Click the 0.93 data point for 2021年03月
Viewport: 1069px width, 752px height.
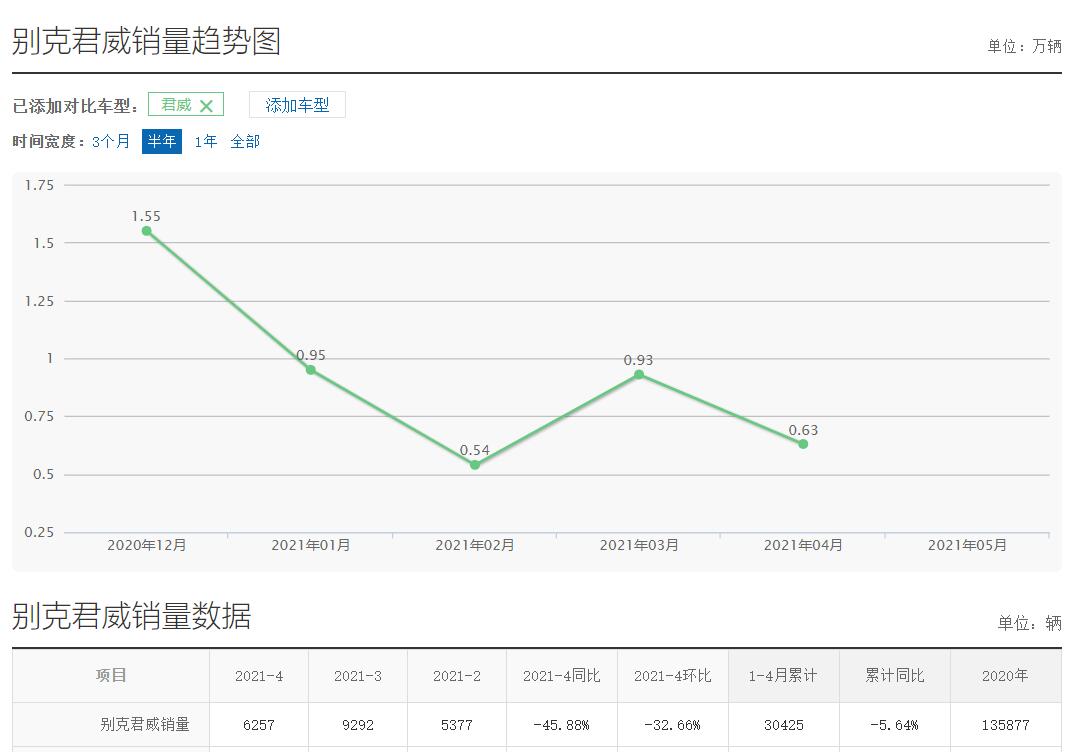click(639, 374)
